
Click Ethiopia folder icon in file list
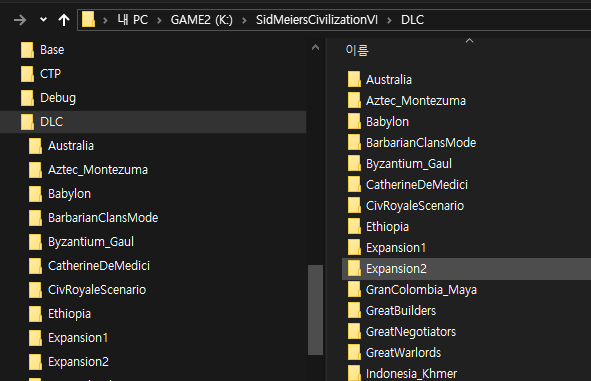pyautogui.click(x=354, y=227)
